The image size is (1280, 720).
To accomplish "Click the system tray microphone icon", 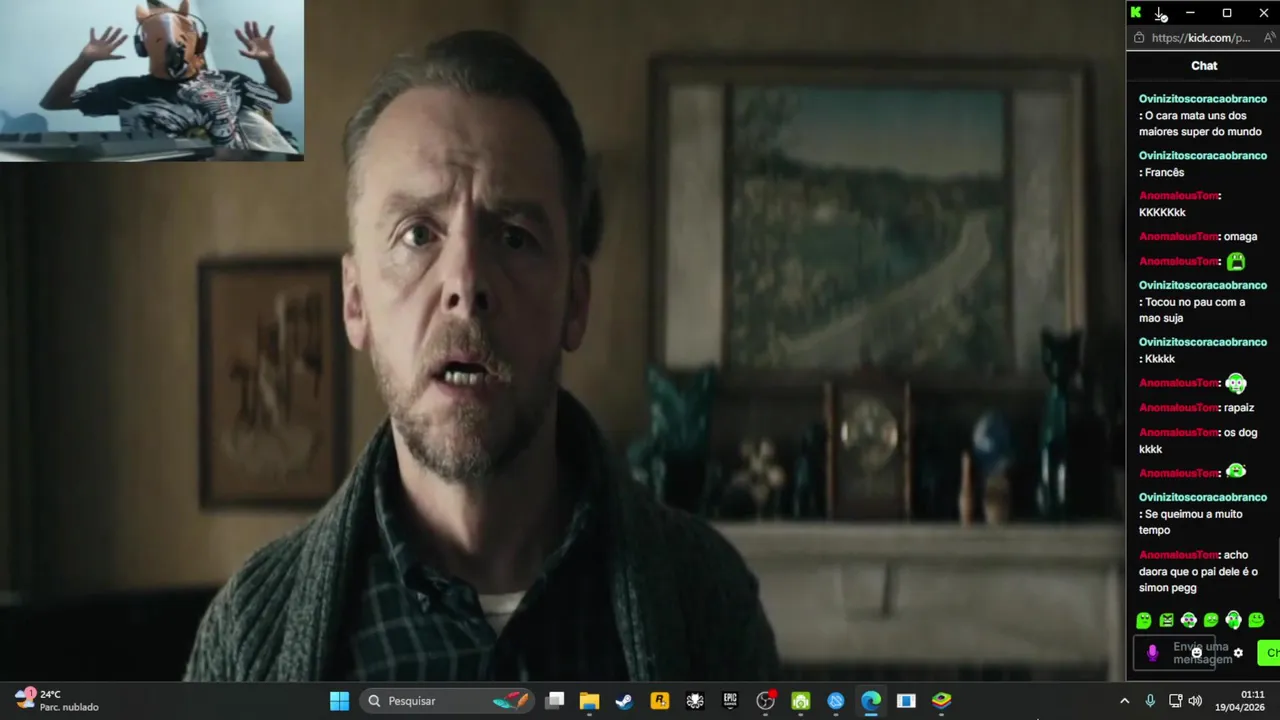I will (1150, 701).
